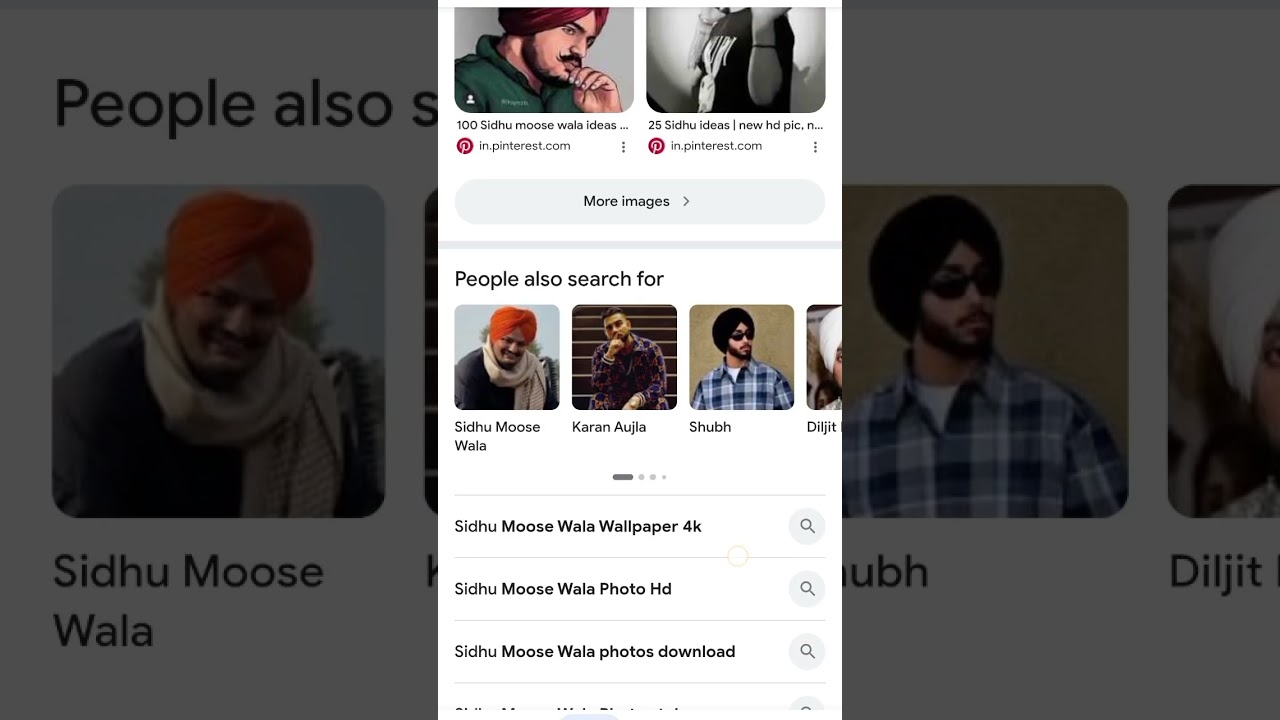Screen dimensions: 1280x720
Task: Open the More images button
Action: 640,201
